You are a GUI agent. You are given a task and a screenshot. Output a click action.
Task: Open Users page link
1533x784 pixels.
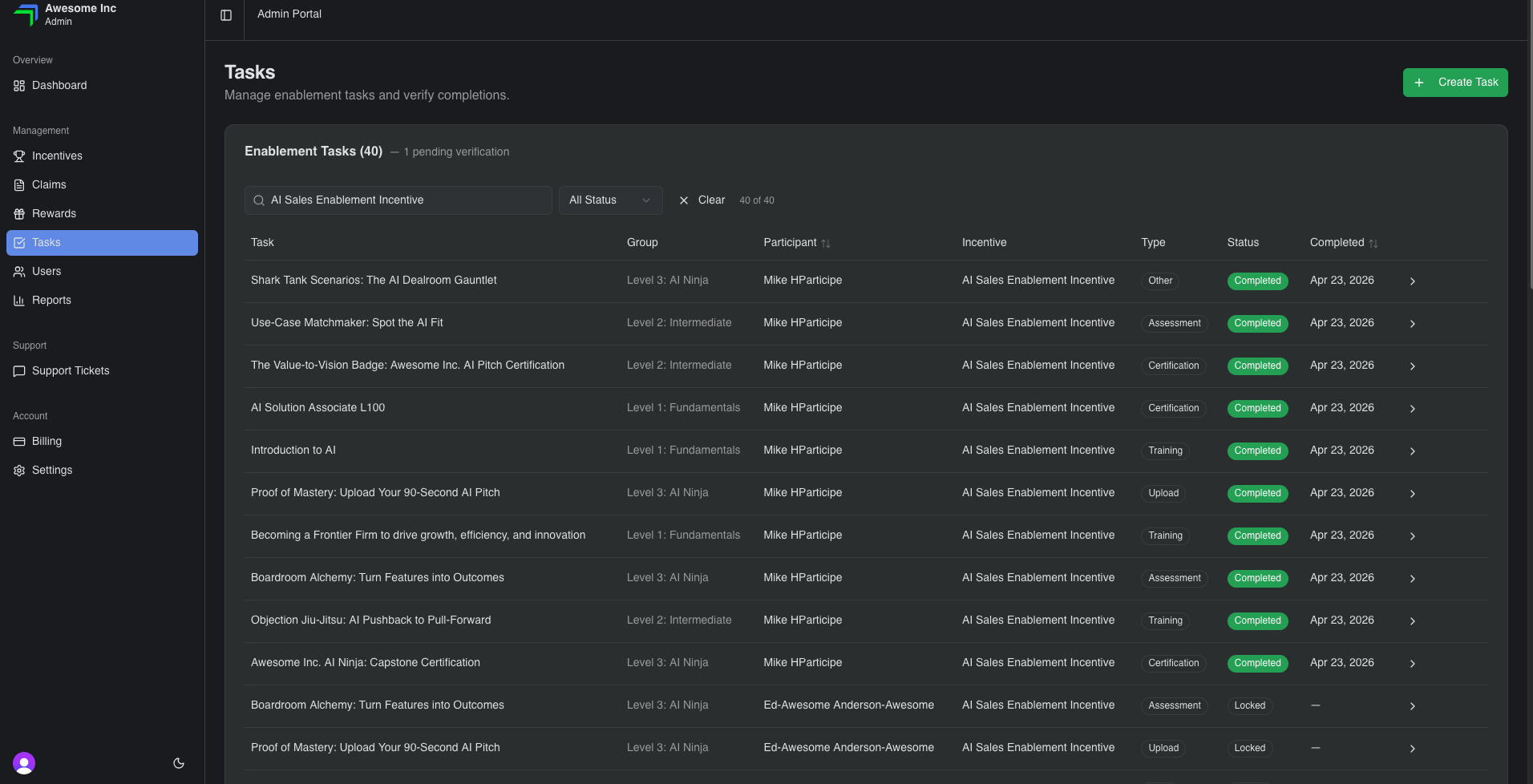click(x=102, y=272)
